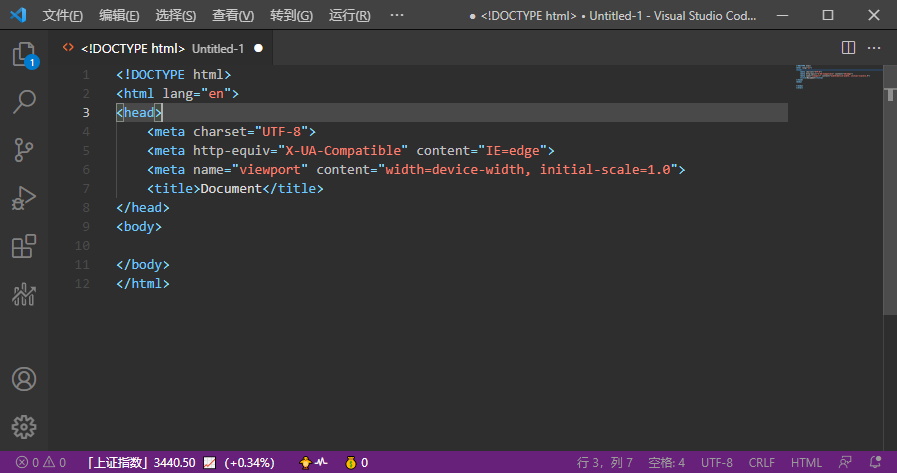Go to line via 行 3, 列 7 indicator
Image resolution: width=897 pixels, height=473 pixels.
pos(605,462)
